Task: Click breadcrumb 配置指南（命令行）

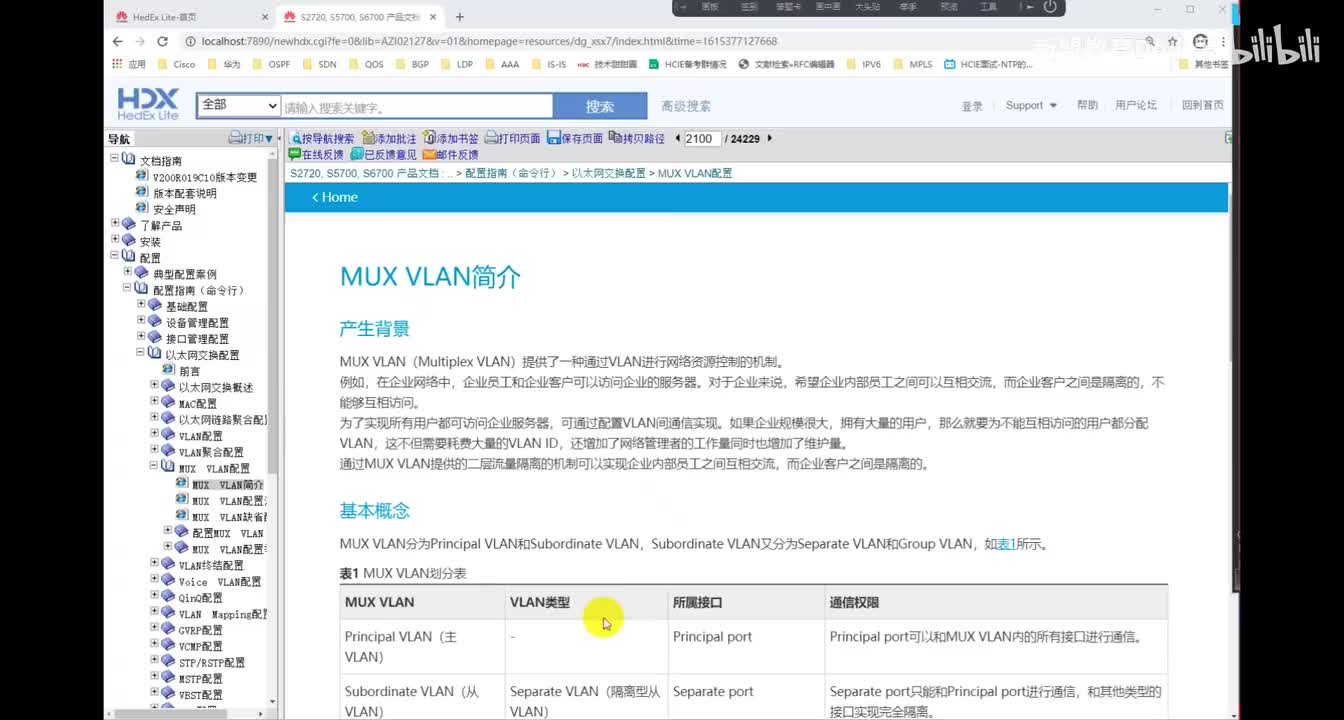Action: (511, 173)
